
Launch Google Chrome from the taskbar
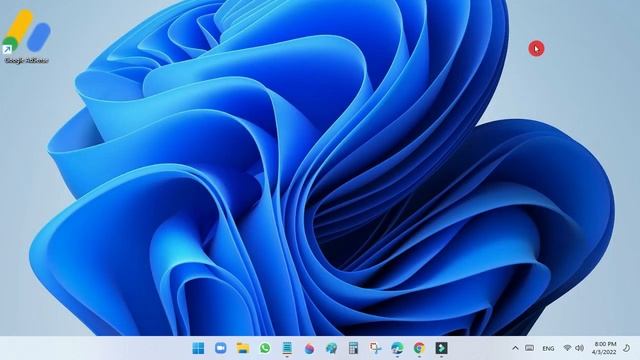(x=419, y=348)
